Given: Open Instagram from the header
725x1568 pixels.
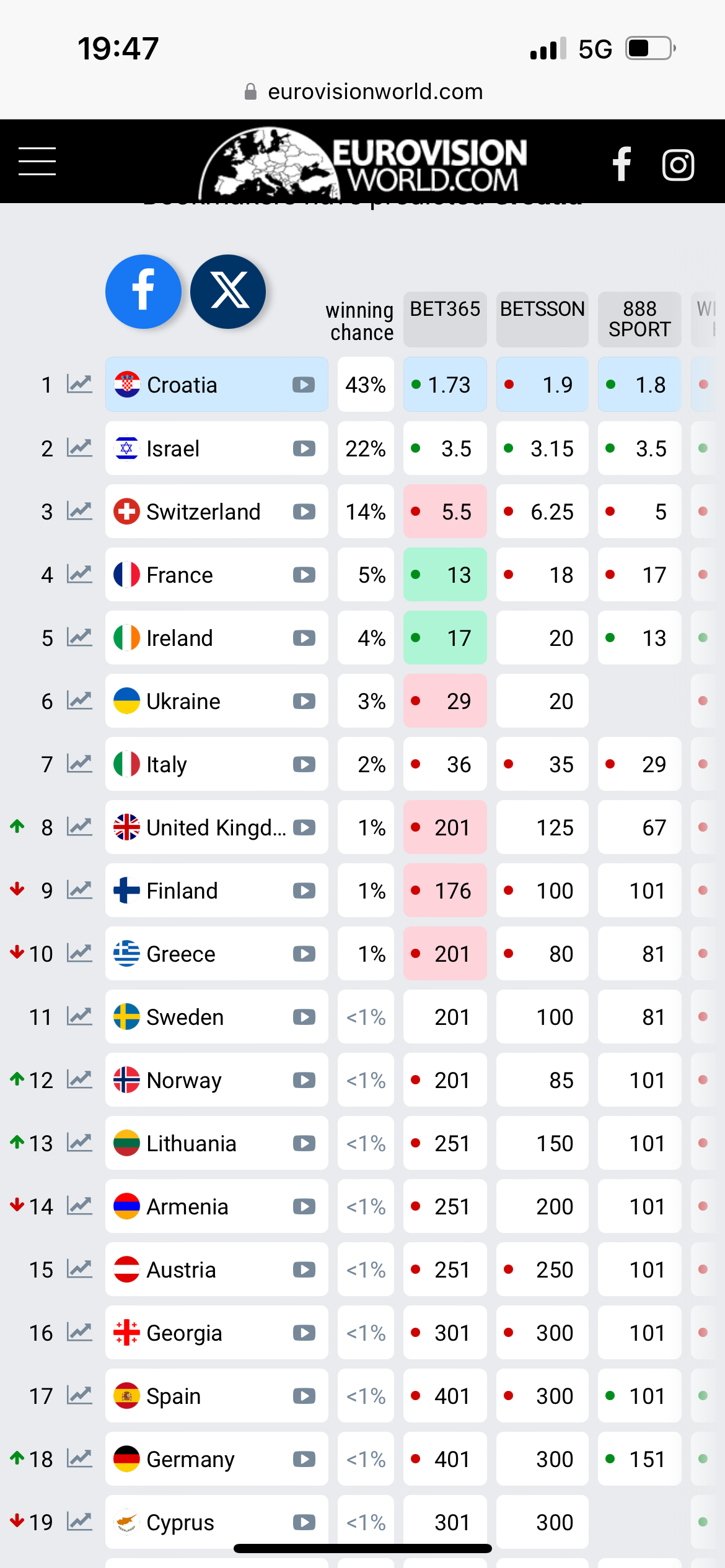Looking at the screenshot, I should point(678,165).
